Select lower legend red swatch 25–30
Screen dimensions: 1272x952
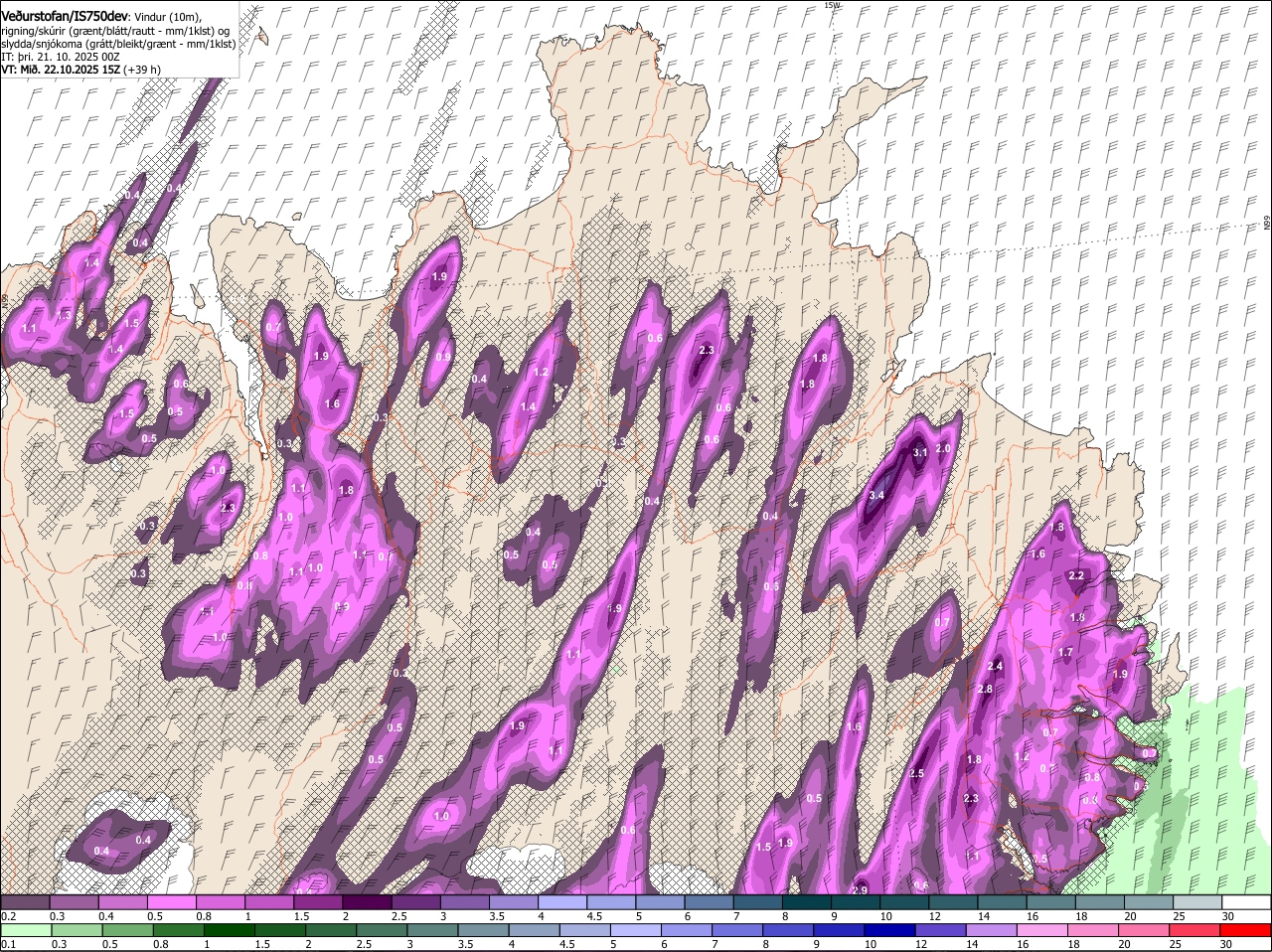(1192, 930)
